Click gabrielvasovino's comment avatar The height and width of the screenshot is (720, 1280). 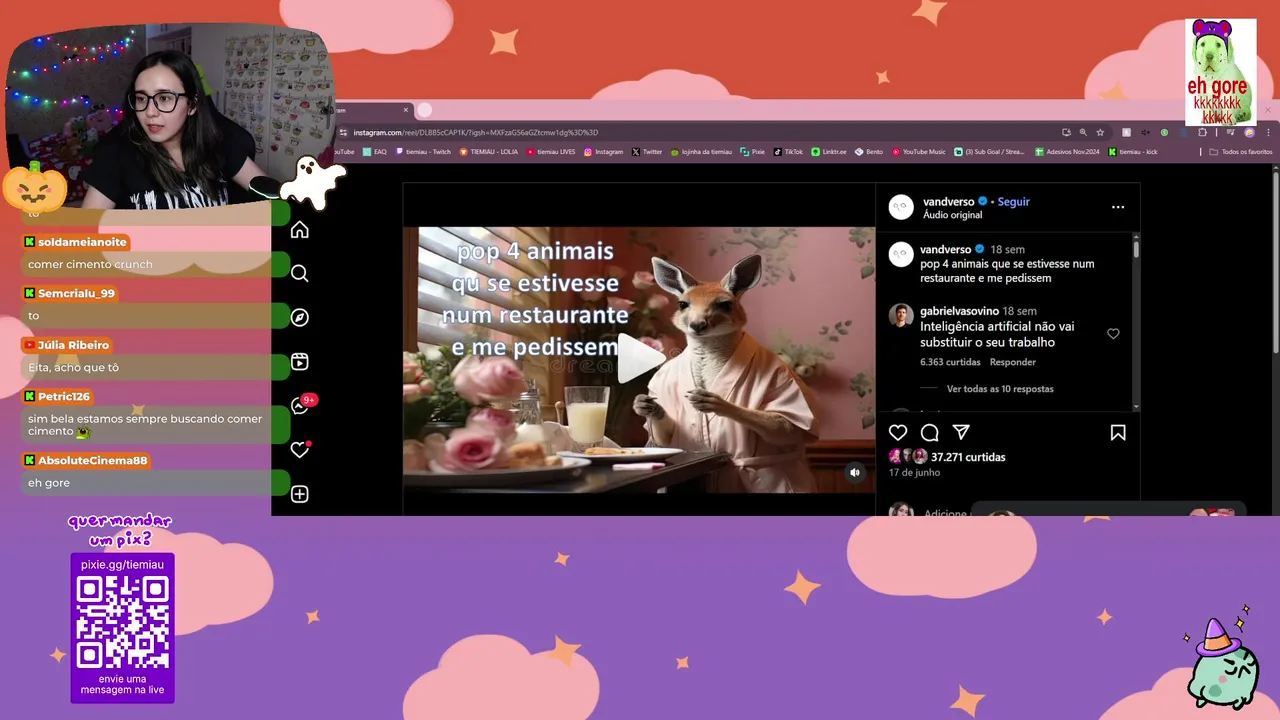pos(901,316)
